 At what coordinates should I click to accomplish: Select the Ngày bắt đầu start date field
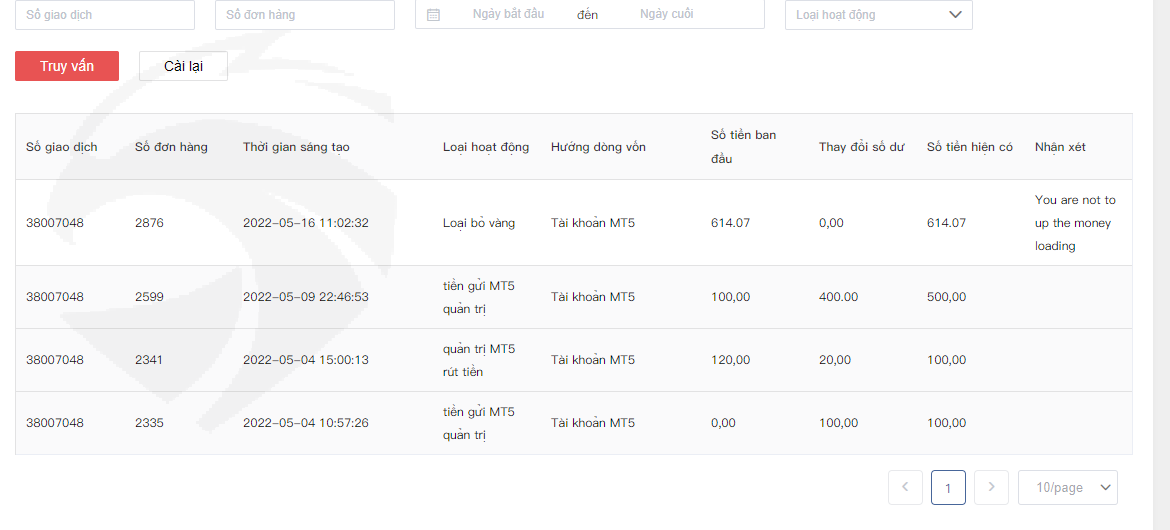point(508,14)
